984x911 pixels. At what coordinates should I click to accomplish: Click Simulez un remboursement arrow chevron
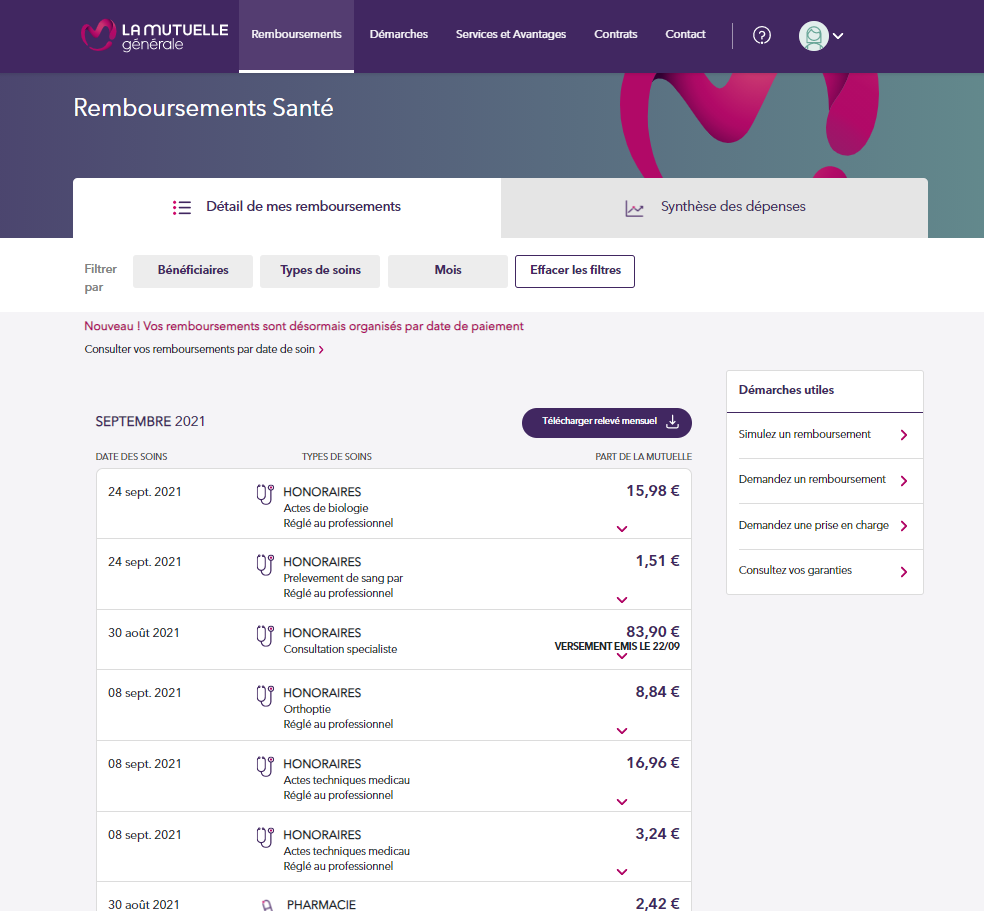pos(905,435)
